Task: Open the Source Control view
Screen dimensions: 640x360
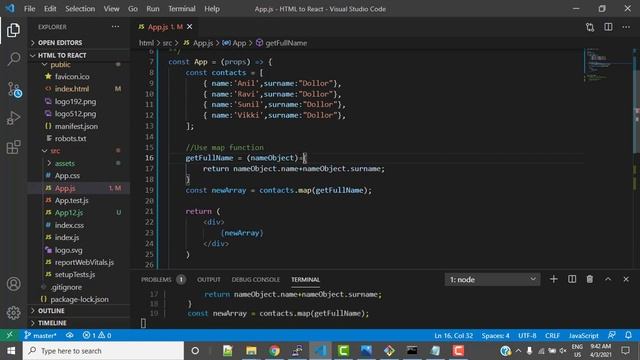Action: pos(13,89)
